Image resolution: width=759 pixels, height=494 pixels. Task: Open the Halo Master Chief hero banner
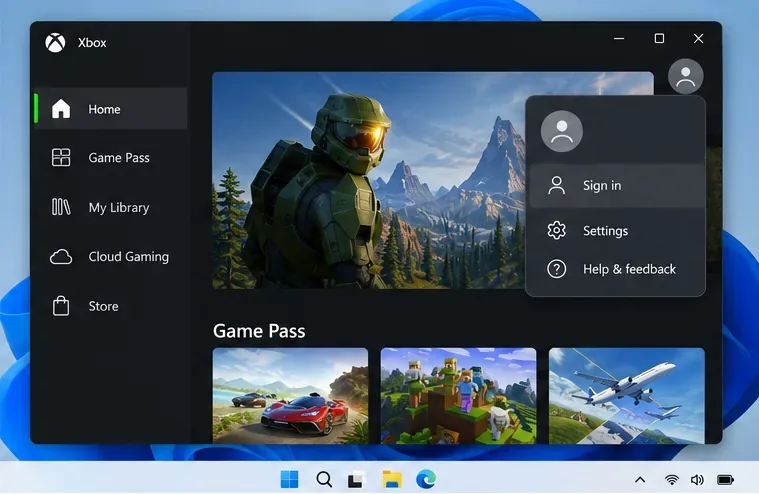(369, 180)
